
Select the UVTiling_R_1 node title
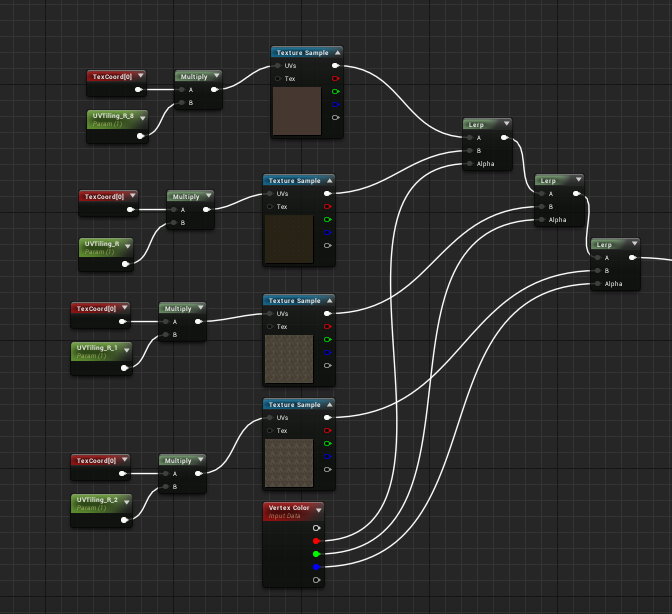pos(97,347)
